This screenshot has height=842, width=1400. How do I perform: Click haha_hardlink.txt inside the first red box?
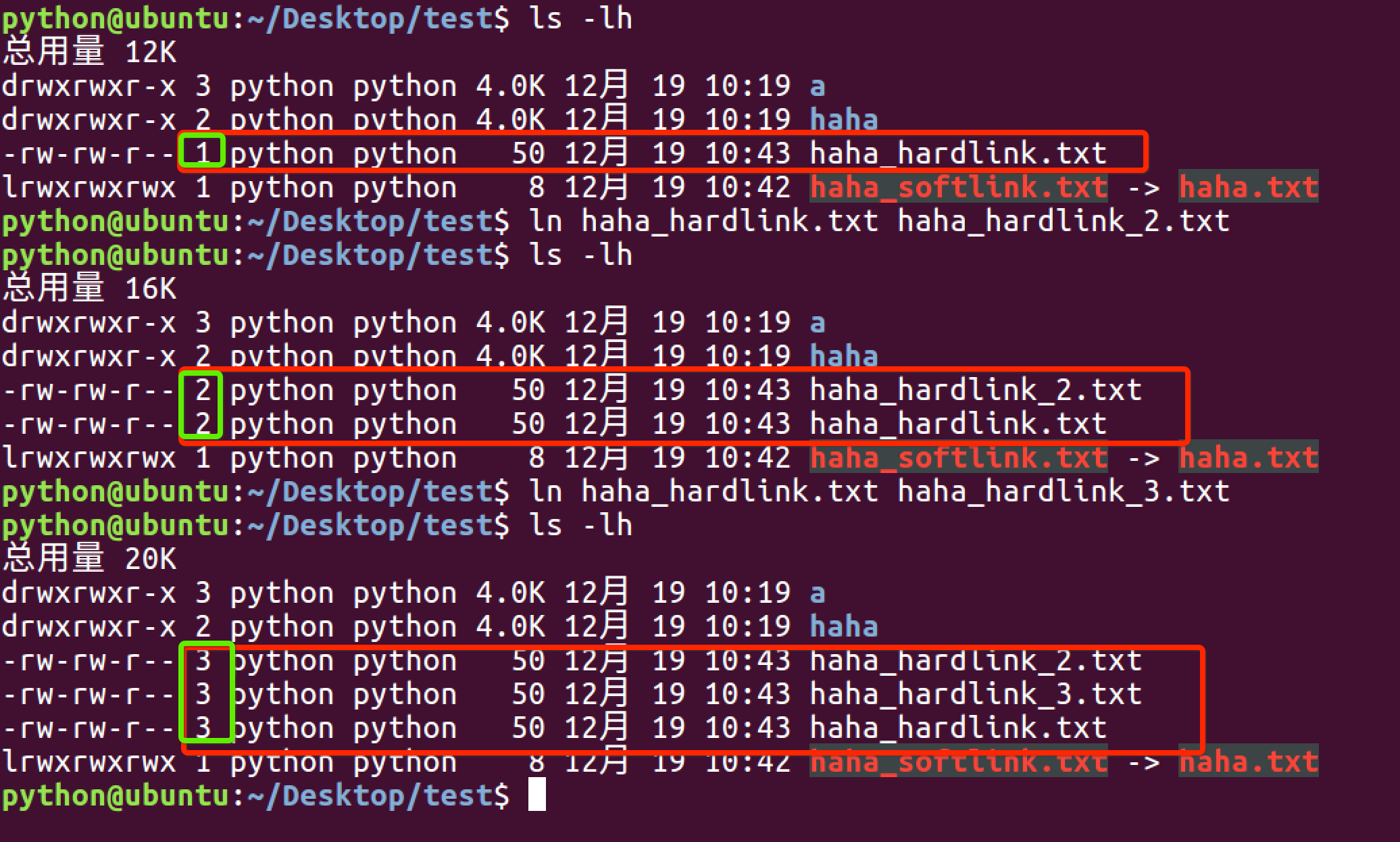click(x=958, y=153)
